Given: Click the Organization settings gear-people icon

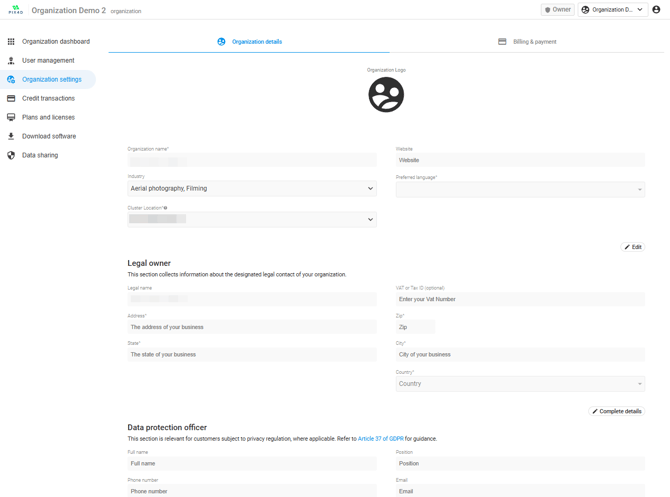Looking at the screenshot, I should pyautogui.click(x=11, y=79).
